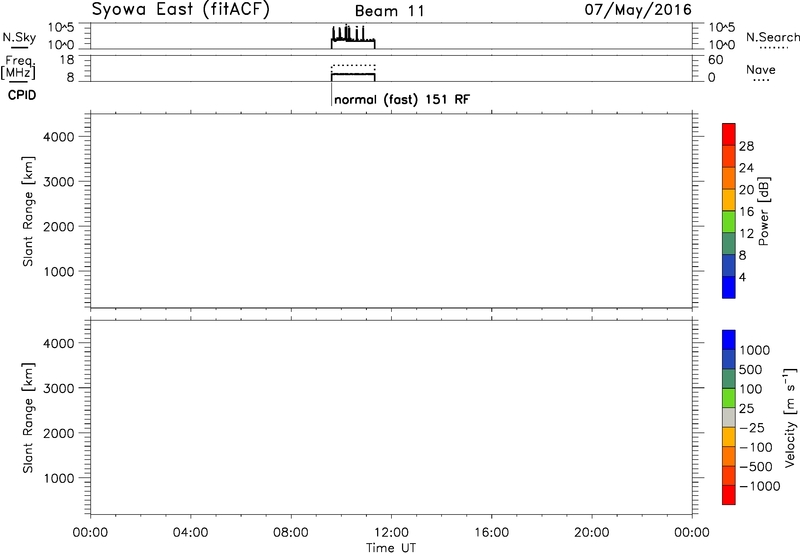Click the 'Syowa East (fitACF)' title text
Viewport: 800px width, 554px height.
180,10
